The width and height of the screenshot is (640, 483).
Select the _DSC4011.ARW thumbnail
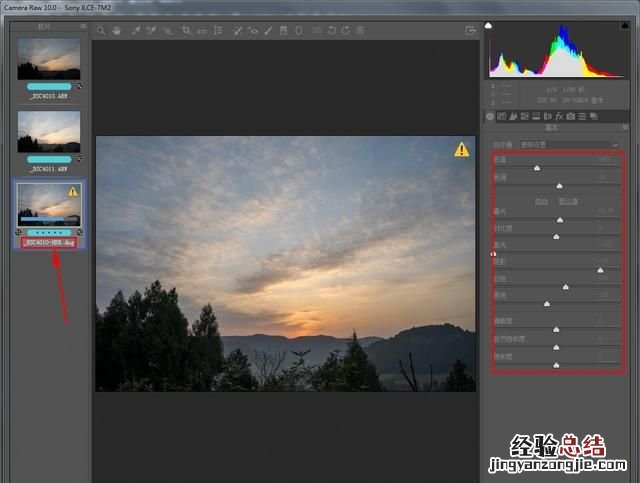click(49, 131)
